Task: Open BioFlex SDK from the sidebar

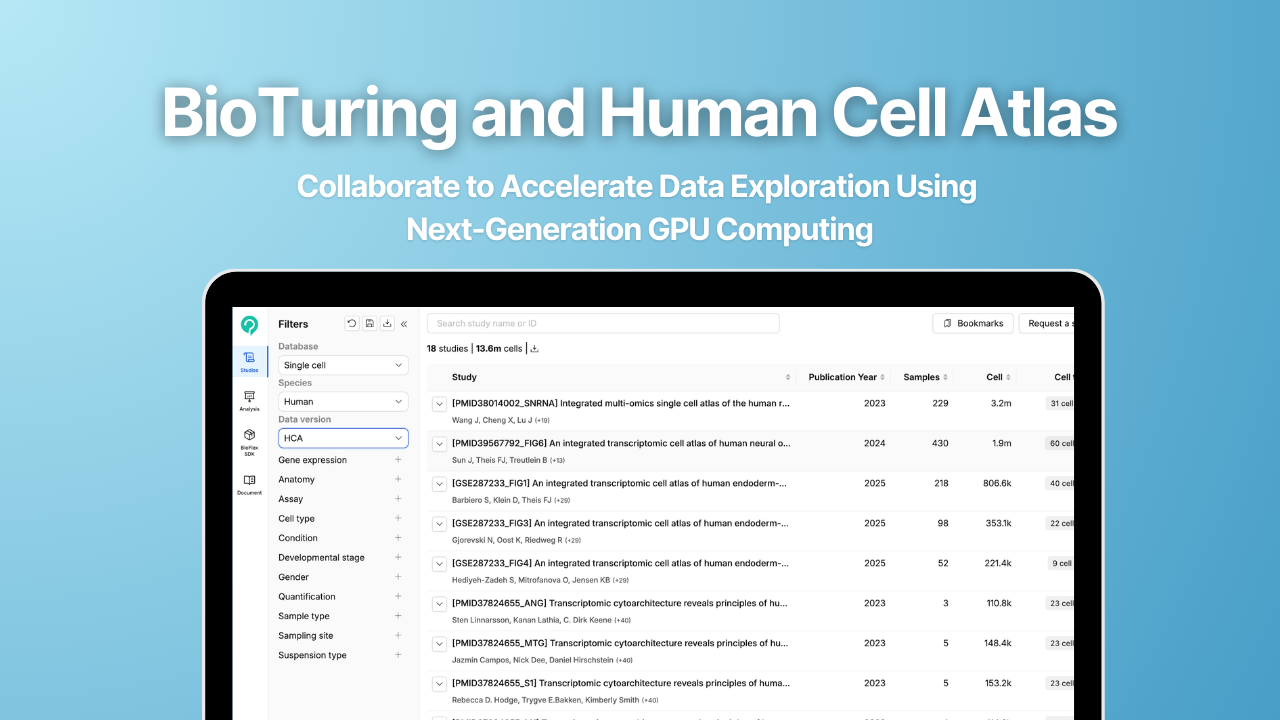Action: pos(249,441)
